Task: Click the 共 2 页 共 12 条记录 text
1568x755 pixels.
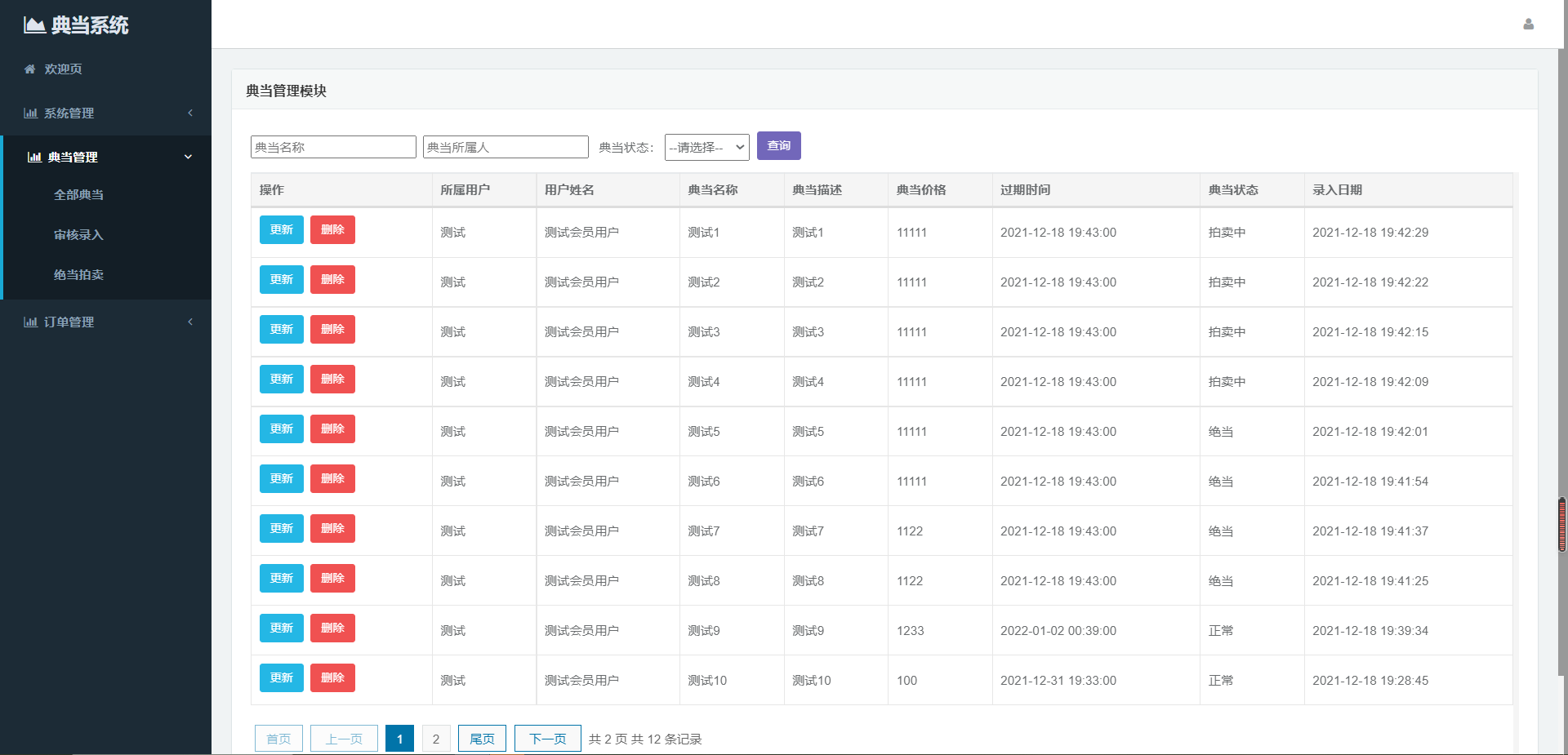Action: coord(645,739)
